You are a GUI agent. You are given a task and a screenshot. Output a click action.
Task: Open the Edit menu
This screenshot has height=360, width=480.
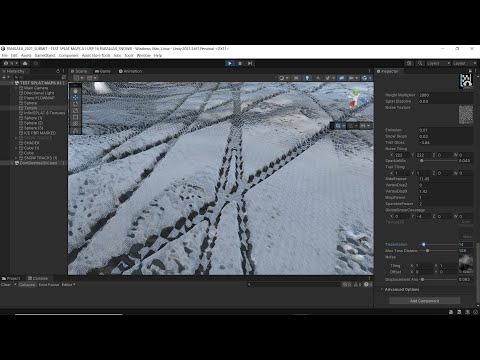click(x=14, y=55)
